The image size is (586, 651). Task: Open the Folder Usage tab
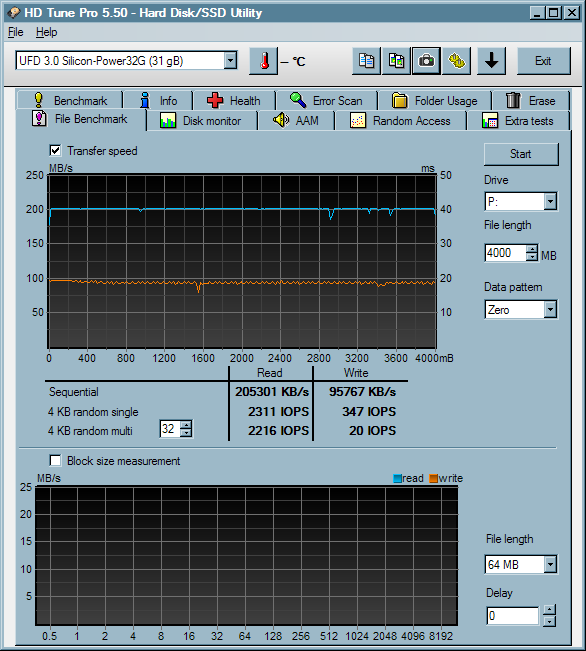tap(434, 100)
